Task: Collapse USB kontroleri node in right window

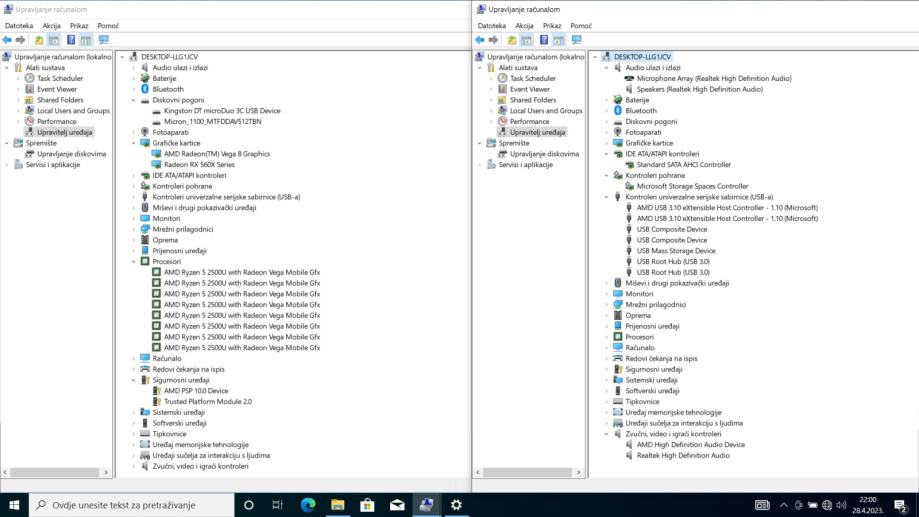Action: pyautogui.click(x=607, y=197)
